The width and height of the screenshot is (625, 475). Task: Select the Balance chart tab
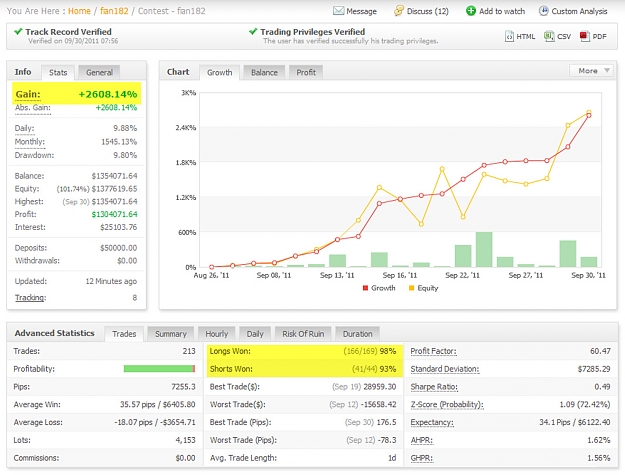(264, 73)
